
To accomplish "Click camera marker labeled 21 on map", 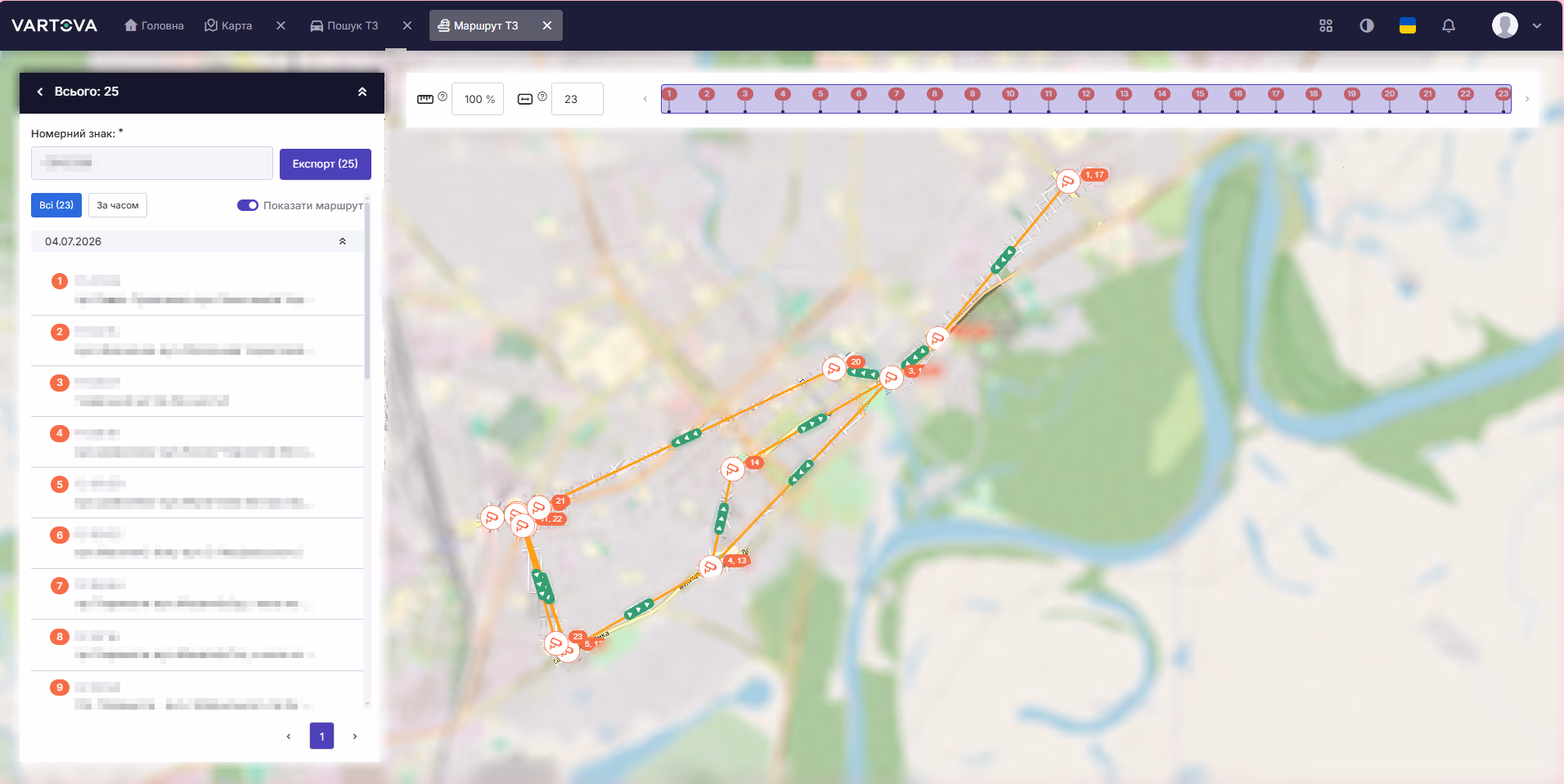I will click(539, 508).
